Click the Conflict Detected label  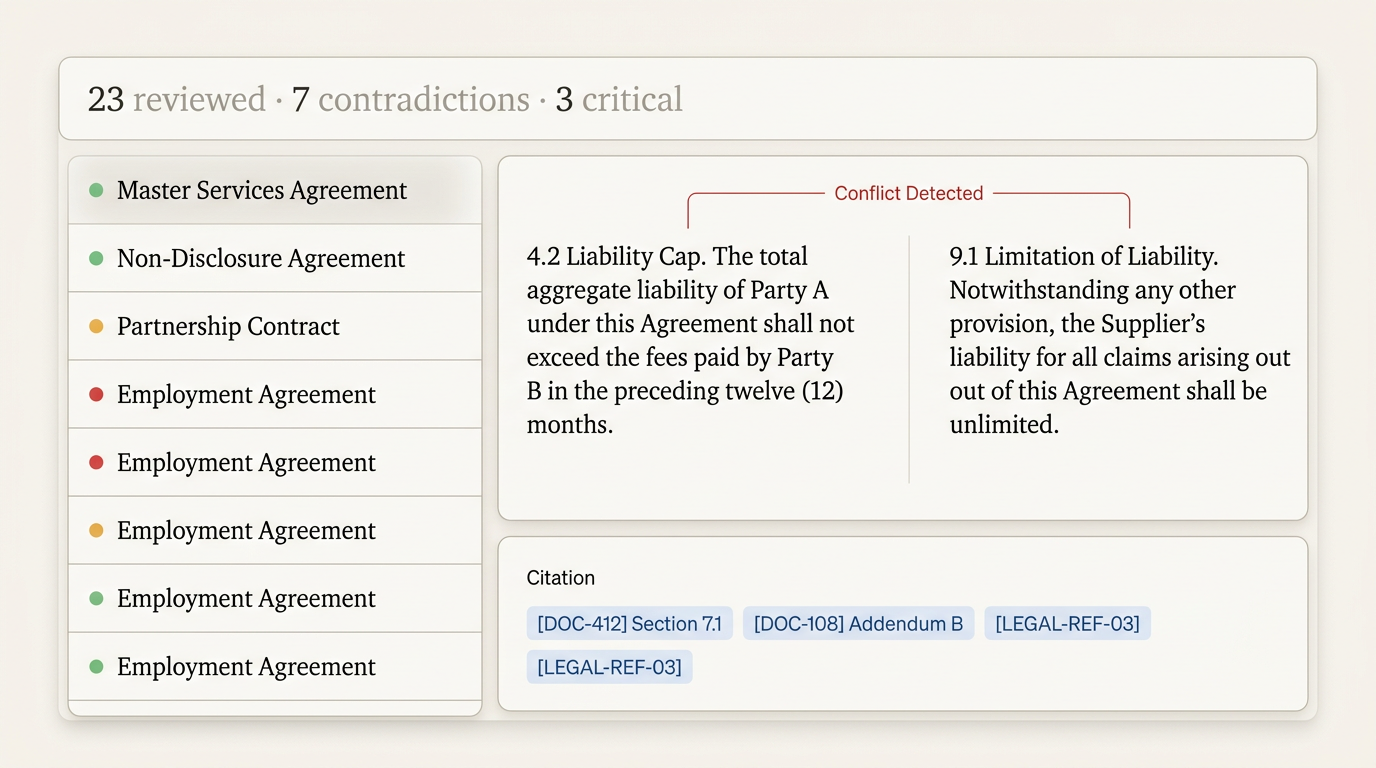908,193
